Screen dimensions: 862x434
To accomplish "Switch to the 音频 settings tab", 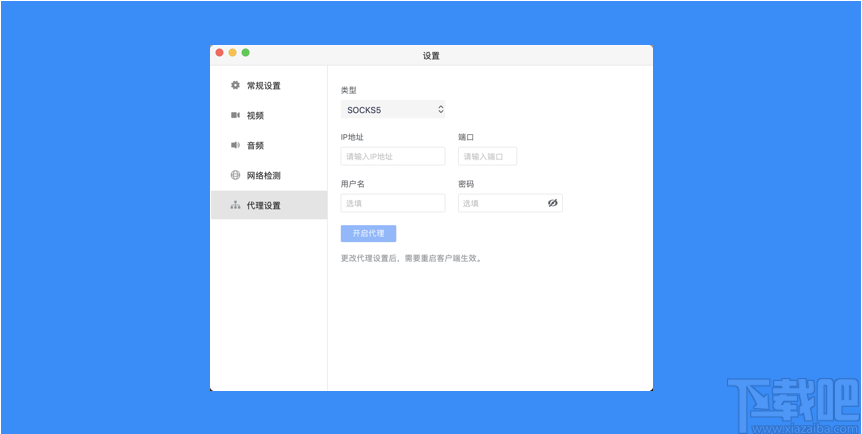I will (269, 145).
